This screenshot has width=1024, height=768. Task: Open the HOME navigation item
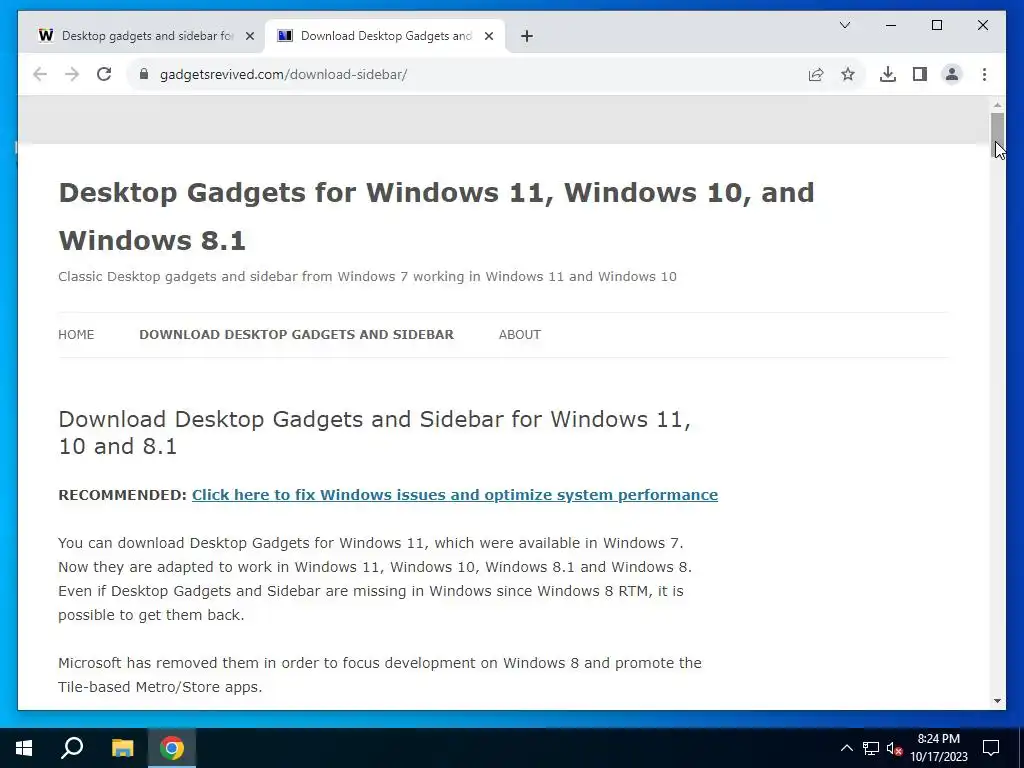[x=76, y=334]
